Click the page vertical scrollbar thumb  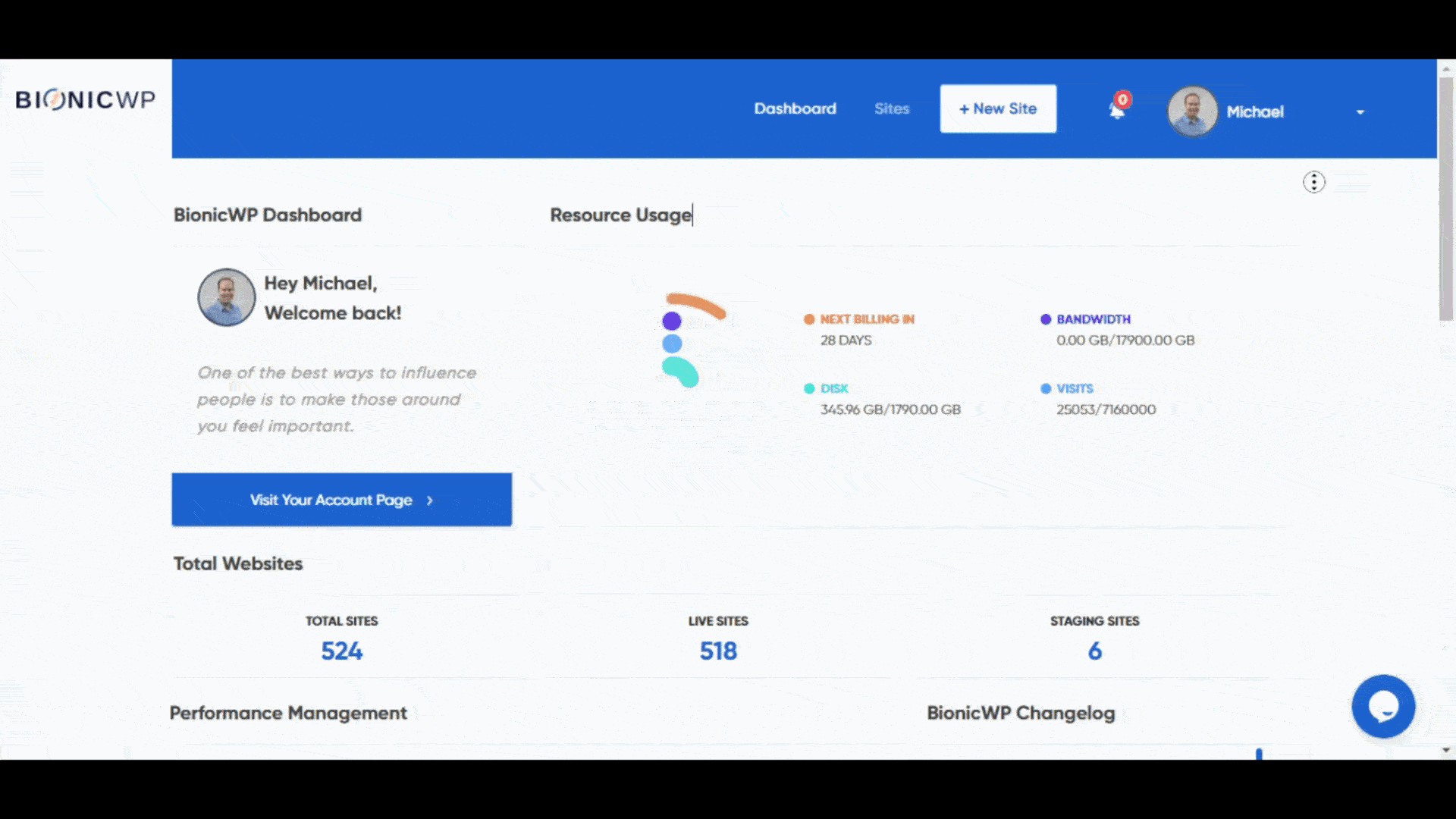pos(1447,199)
